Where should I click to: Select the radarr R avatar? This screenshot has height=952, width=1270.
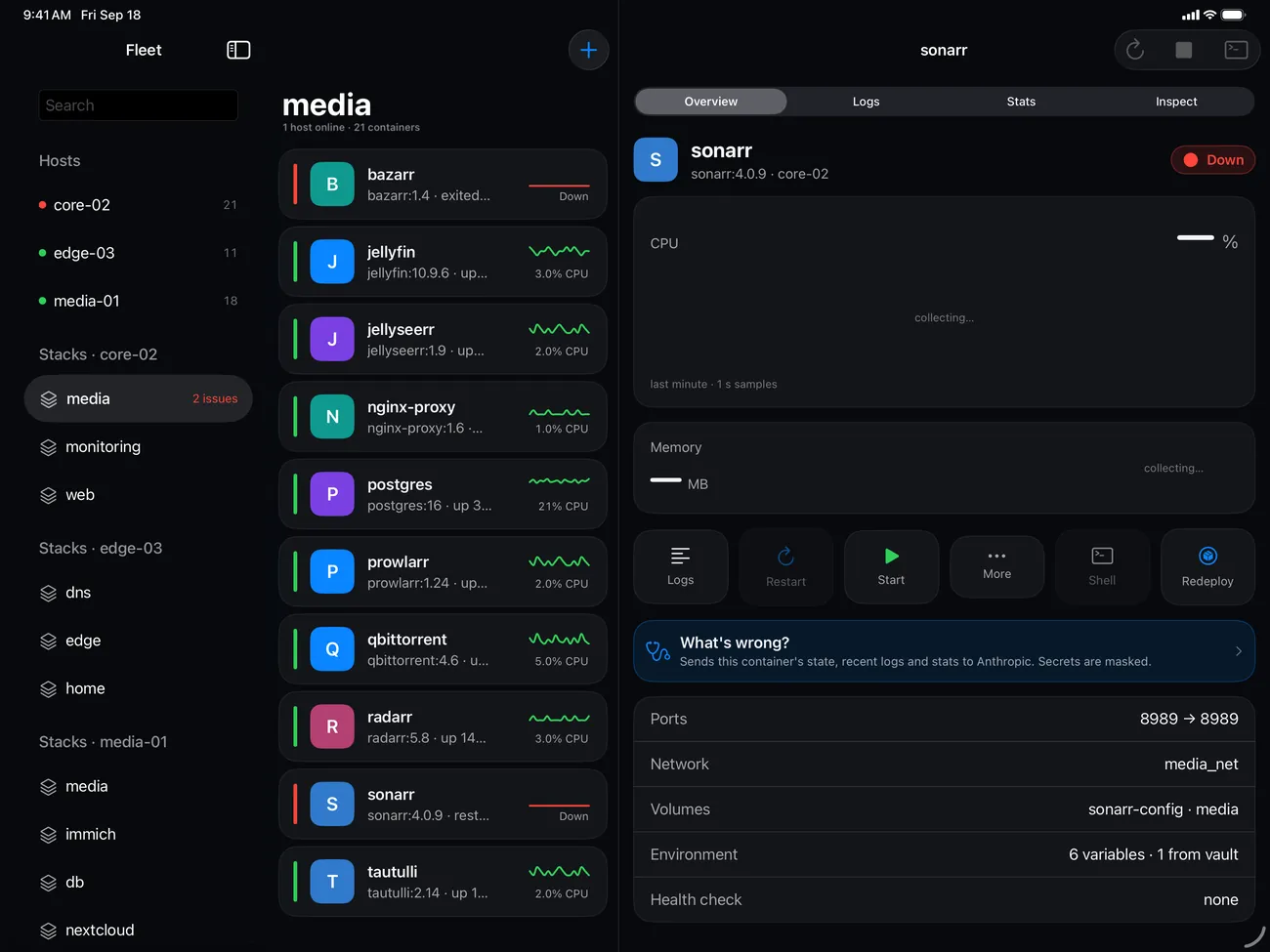(332, 726)
